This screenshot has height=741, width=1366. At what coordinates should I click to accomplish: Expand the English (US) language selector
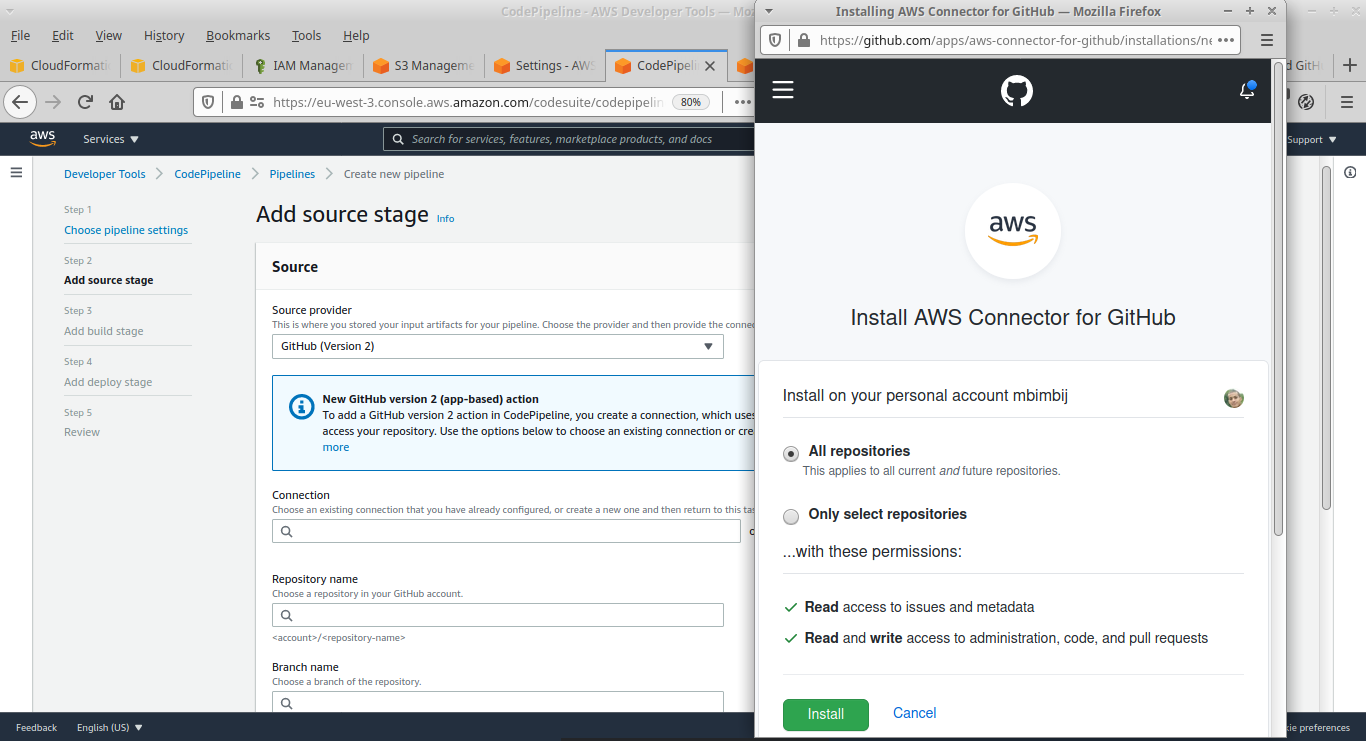(x=110, y=727)
